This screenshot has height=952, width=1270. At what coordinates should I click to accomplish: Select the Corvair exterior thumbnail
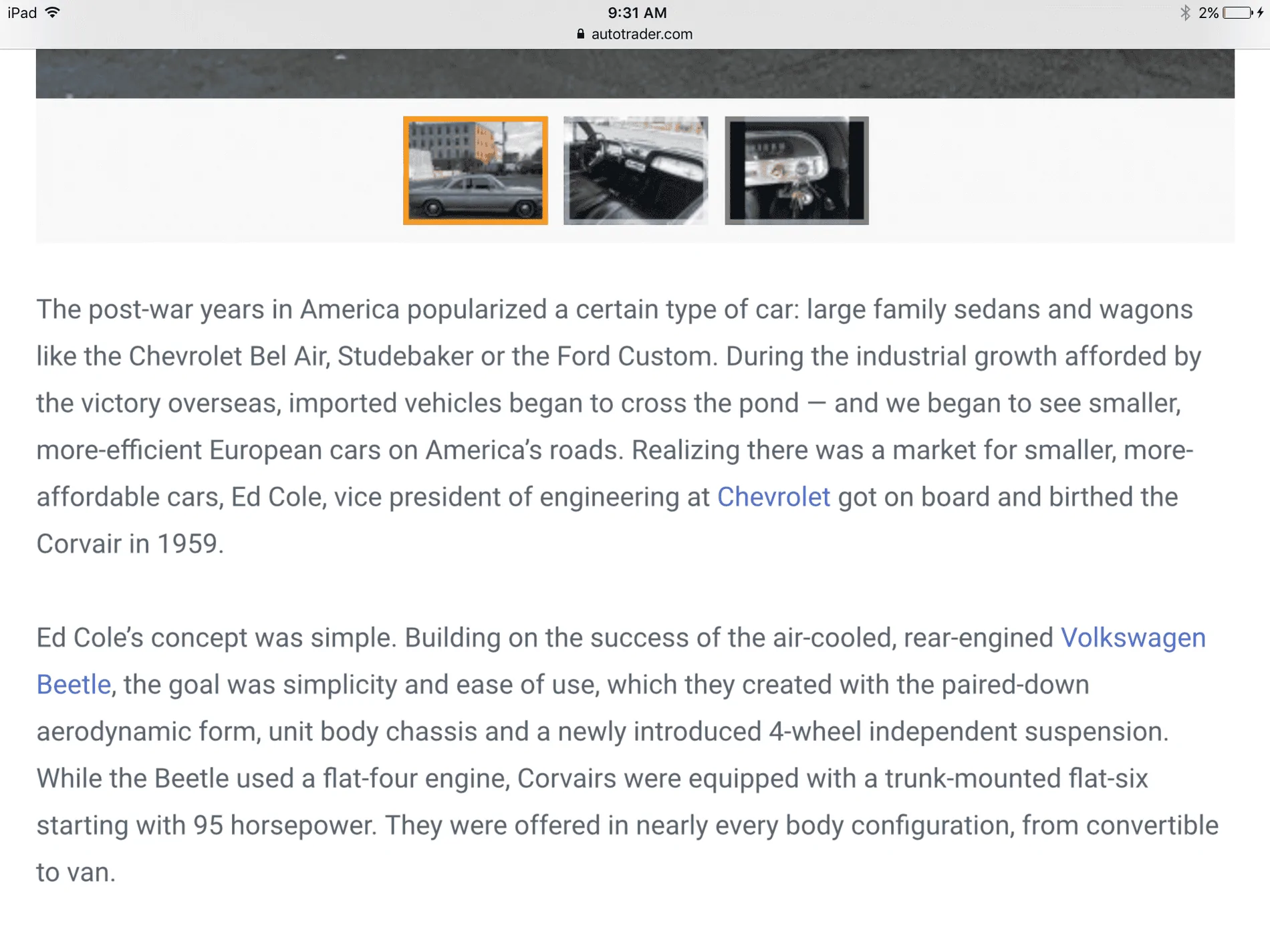pos(475,170)
